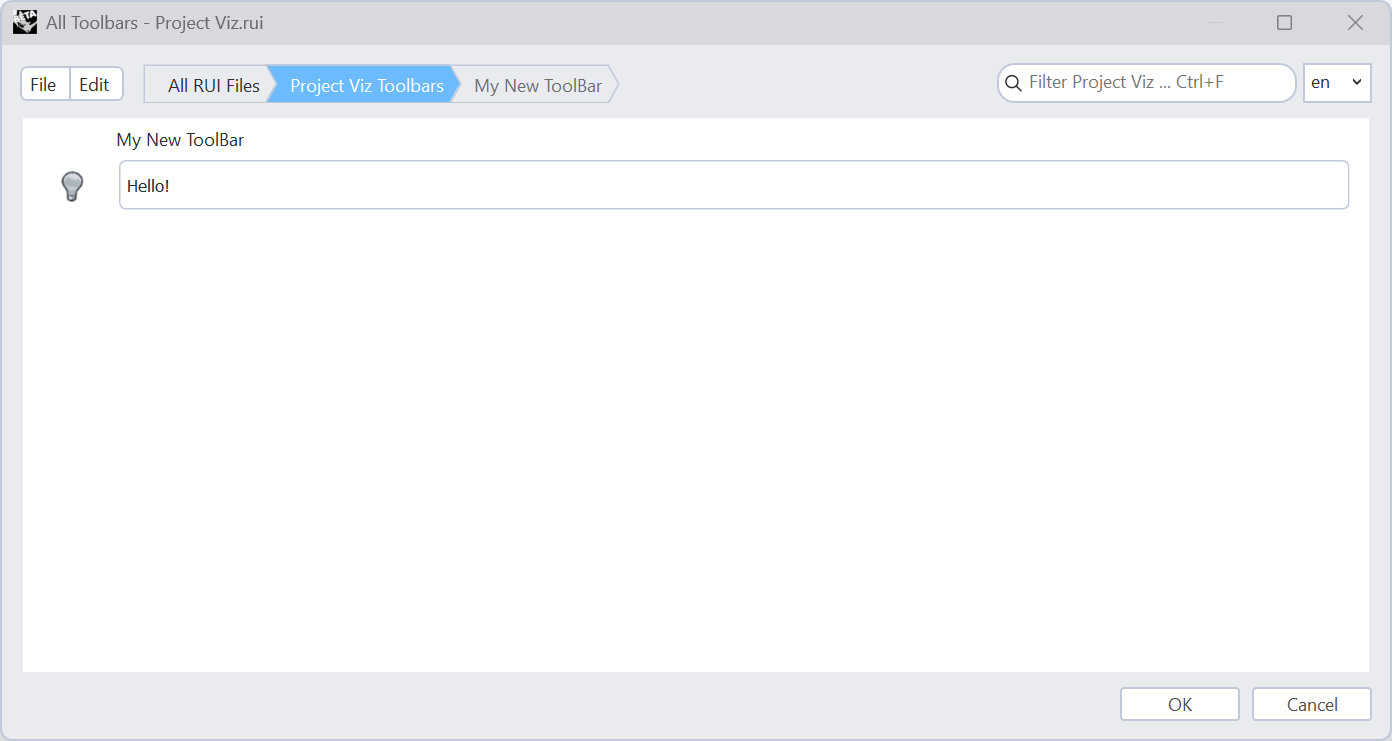This screenshot has width=1392, height=741.
Task: Click the My New ToolBar heading label
Action: (180, 140)
